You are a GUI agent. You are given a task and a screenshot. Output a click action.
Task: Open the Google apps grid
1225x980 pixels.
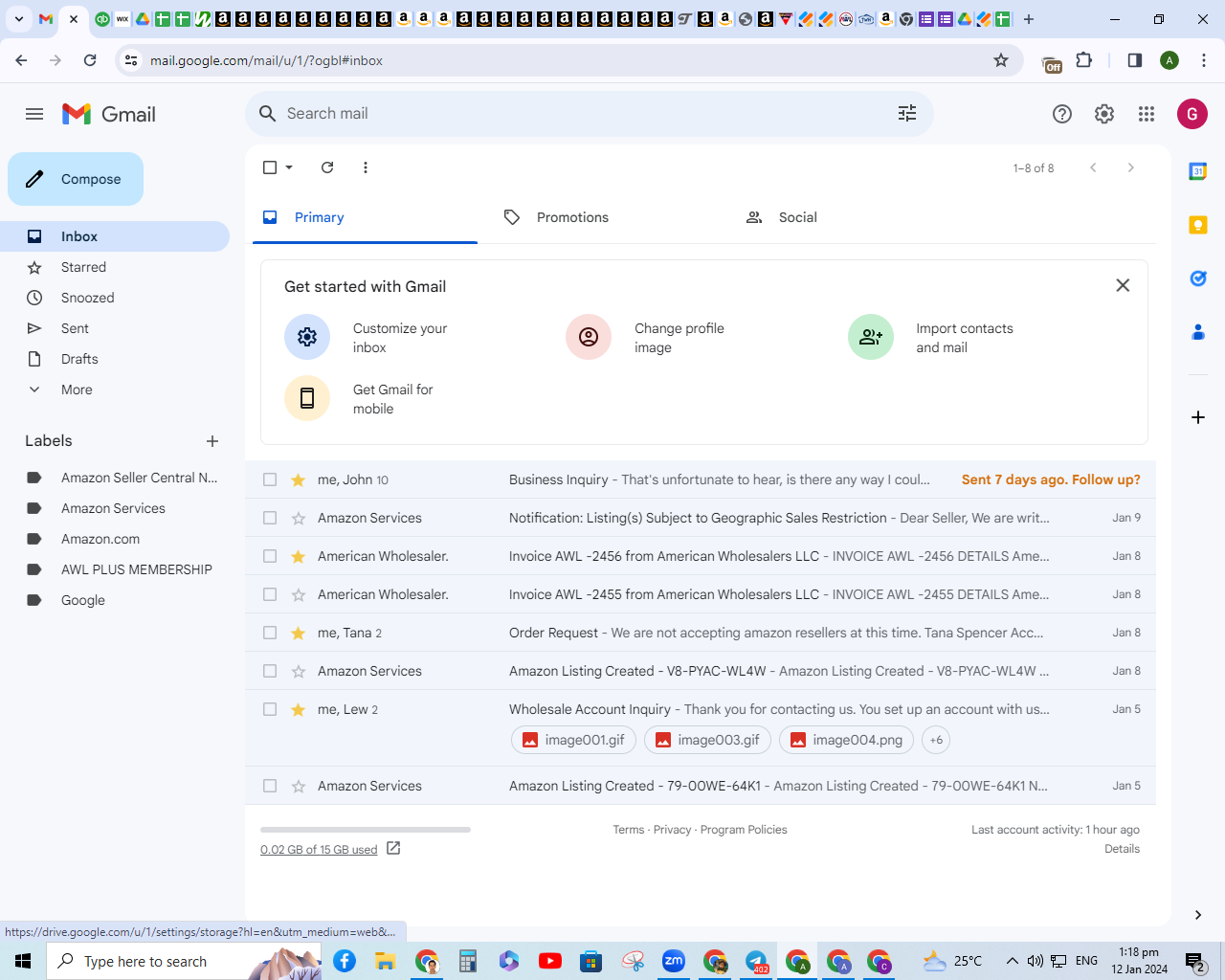(x=1147, y=114)
